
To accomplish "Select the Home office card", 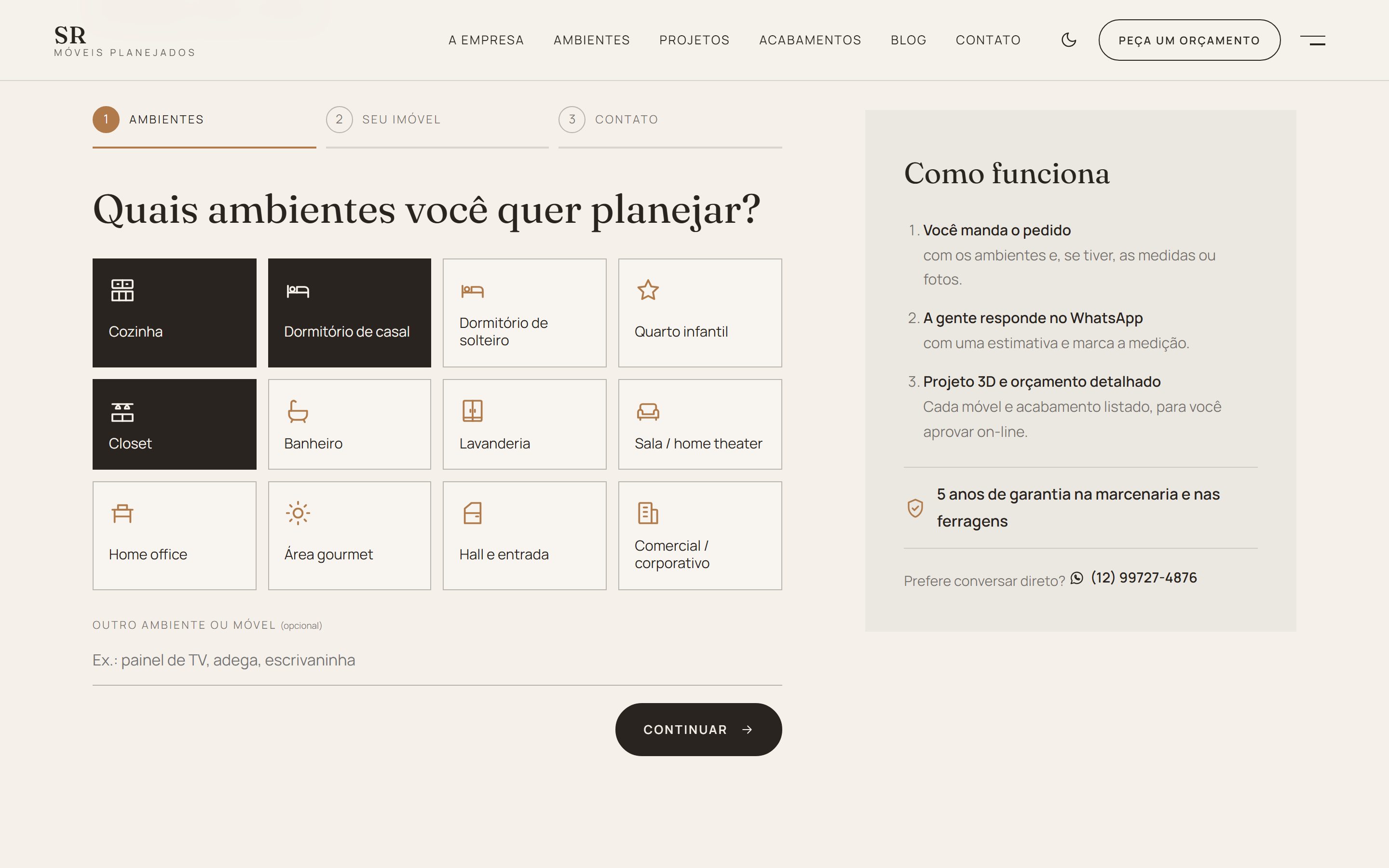I will [x=175, y=536].
